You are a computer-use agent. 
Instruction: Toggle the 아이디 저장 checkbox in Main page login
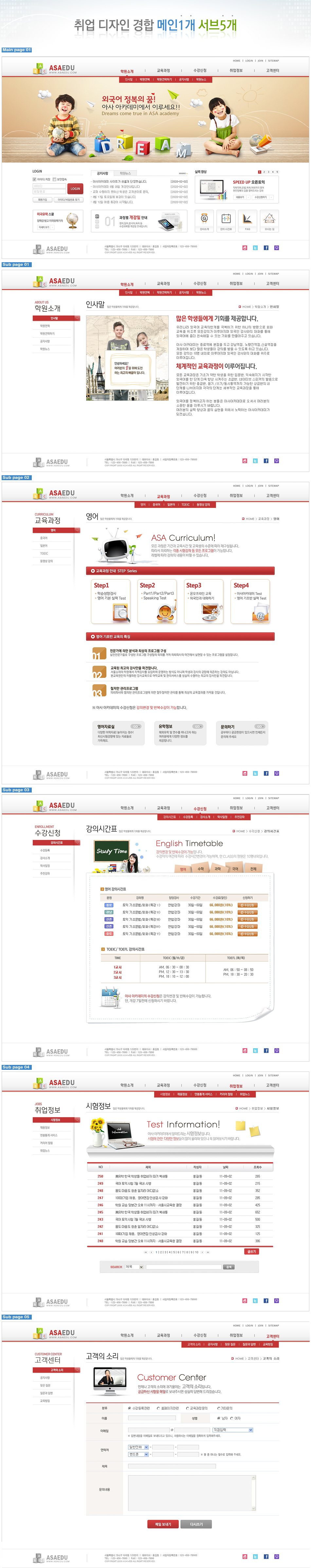click(34, 180)
